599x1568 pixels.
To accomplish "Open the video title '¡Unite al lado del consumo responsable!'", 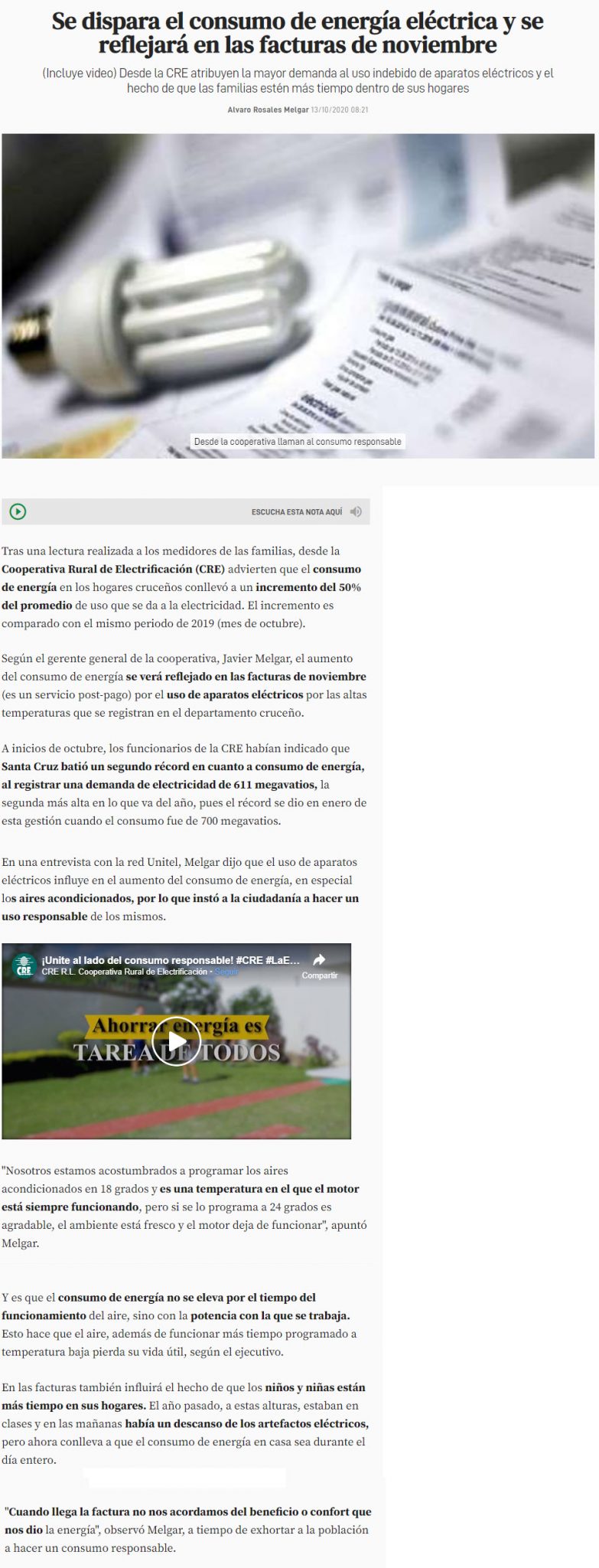I will [x=171, y=959].
